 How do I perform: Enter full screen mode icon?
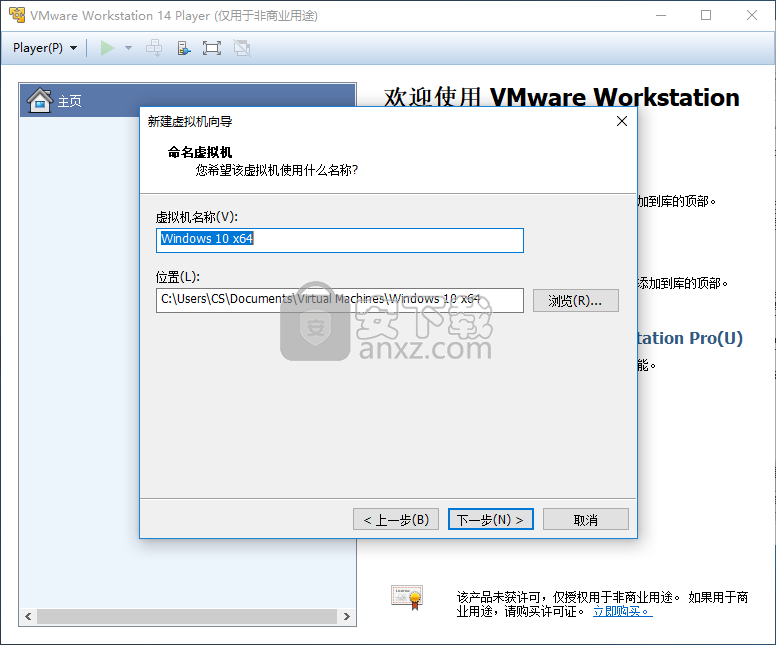point(212,48)
